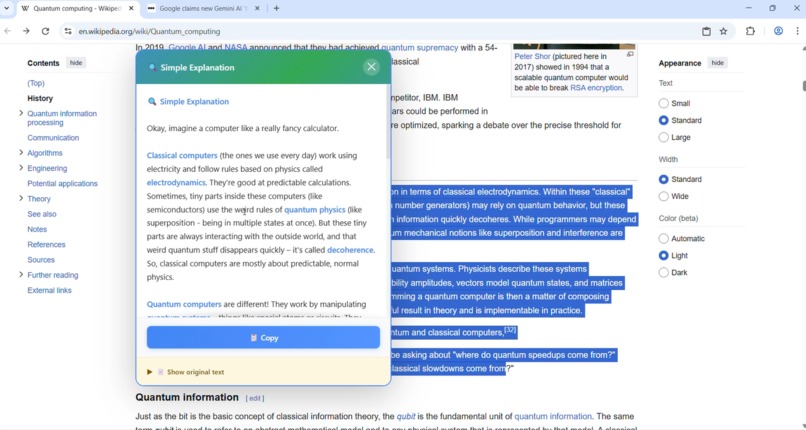Click the address bar URL field
Screen dimensions: 806x430
[x=386, y=31]
